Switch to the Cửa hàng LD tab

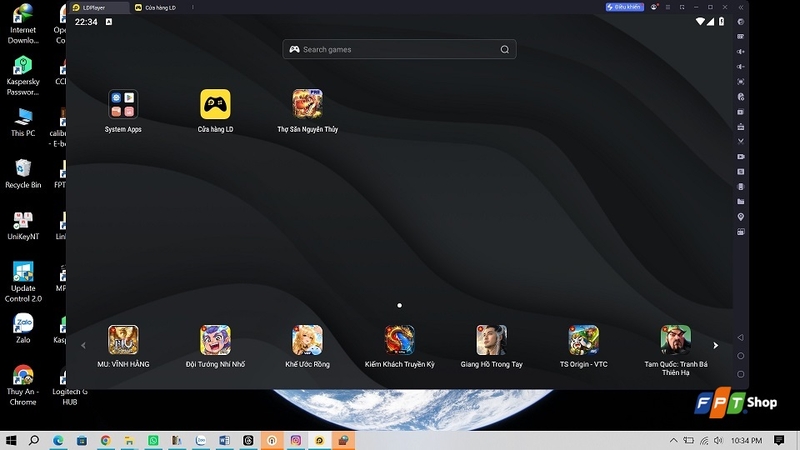click(x=158, y=8)
